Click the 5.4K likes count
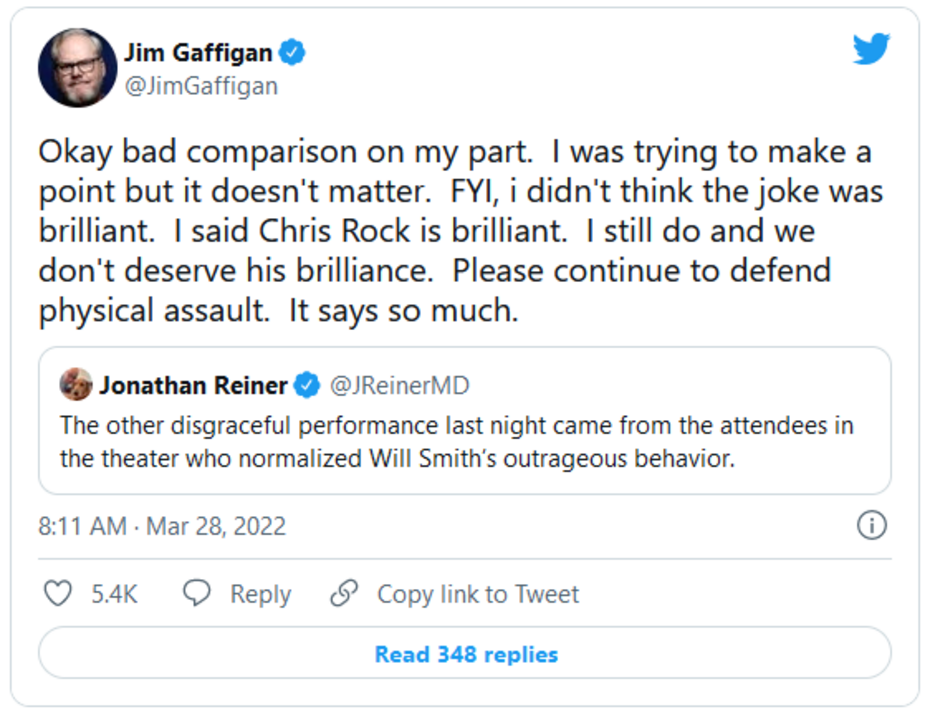This screenshot has width=930, height=717. coord(115,594)
